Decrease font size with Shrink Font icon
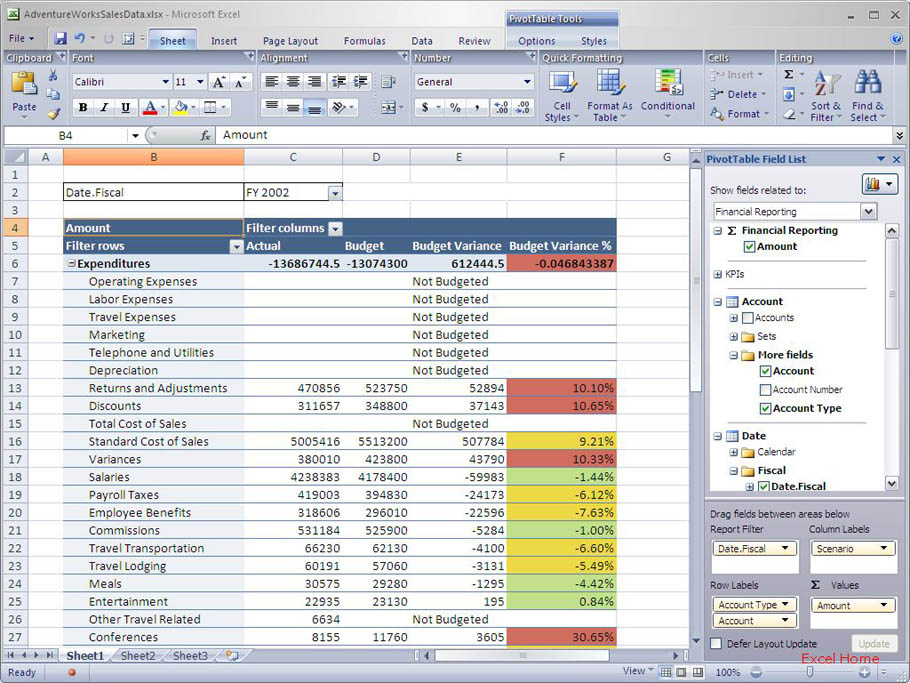 pos(240,82)
